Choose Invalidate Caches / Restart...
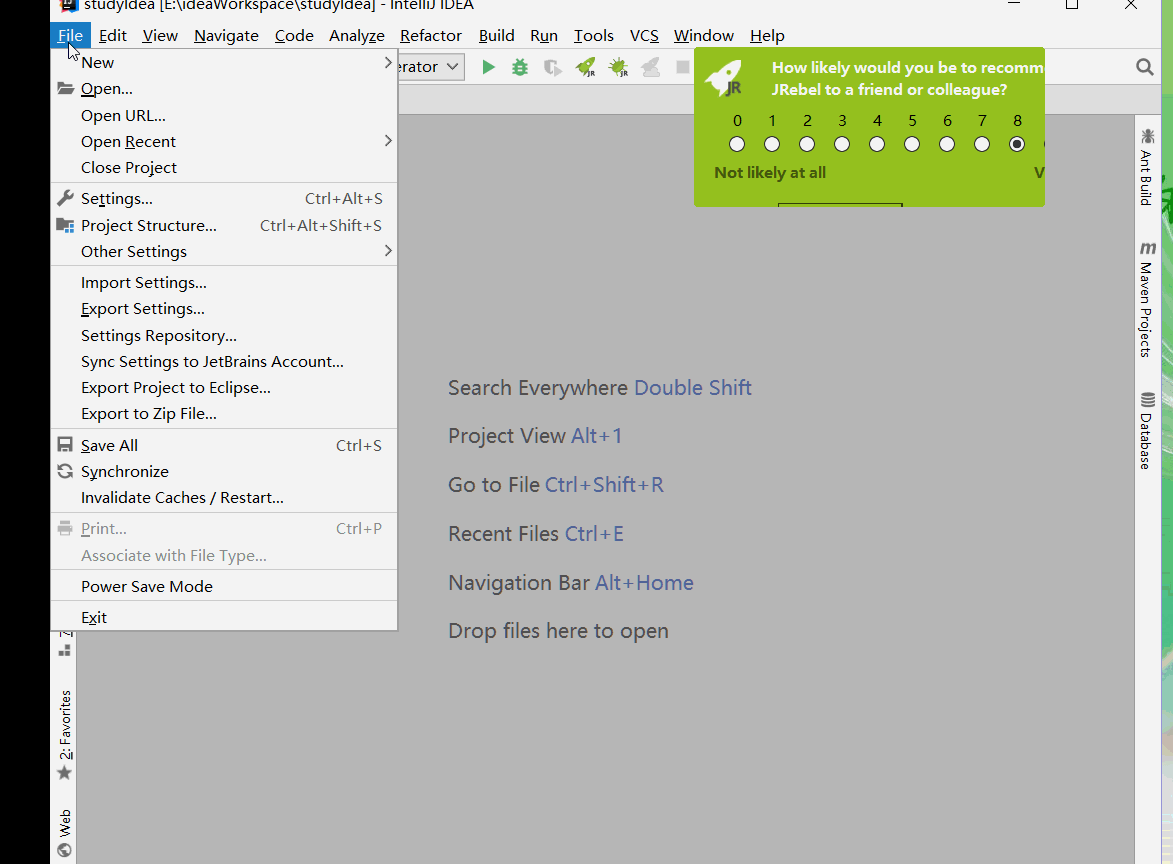 point(224,497)
